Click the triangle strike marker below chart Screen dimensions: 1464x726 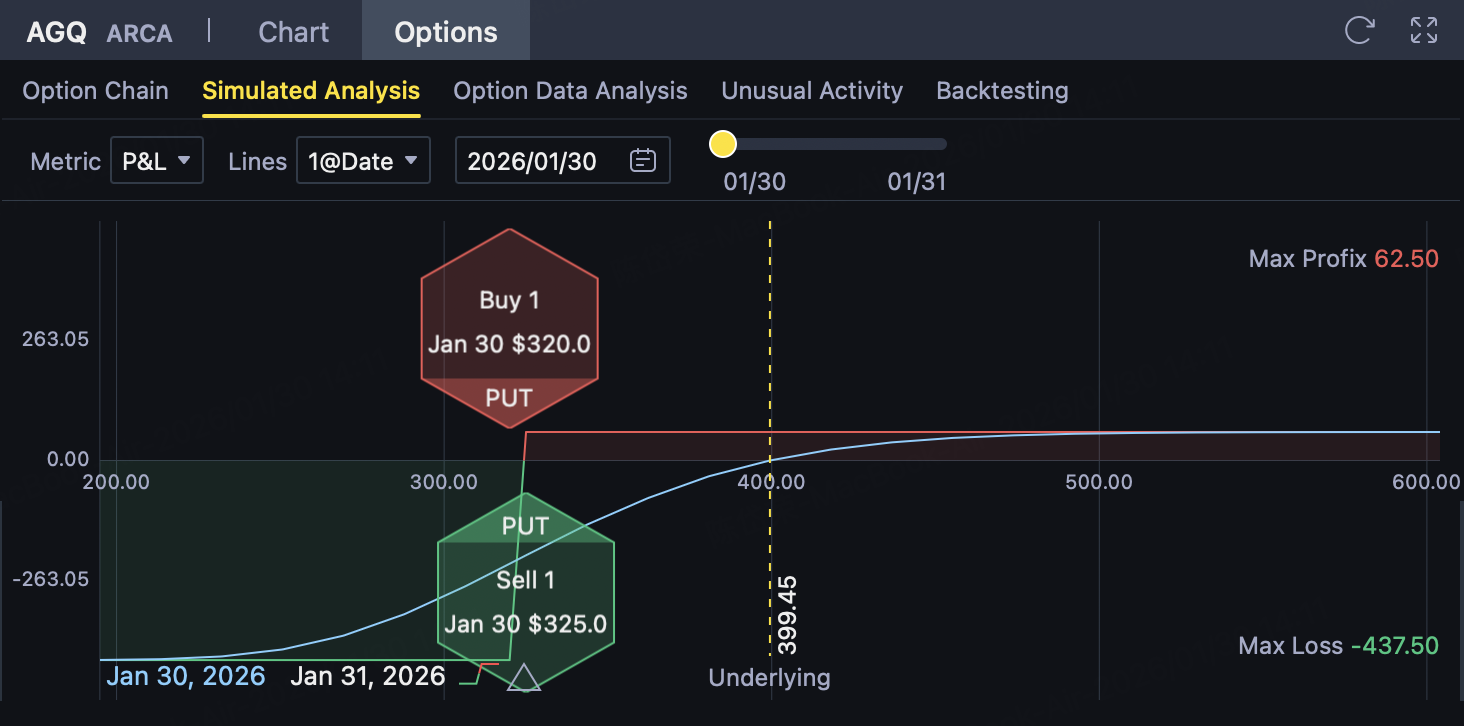point(524,679)
